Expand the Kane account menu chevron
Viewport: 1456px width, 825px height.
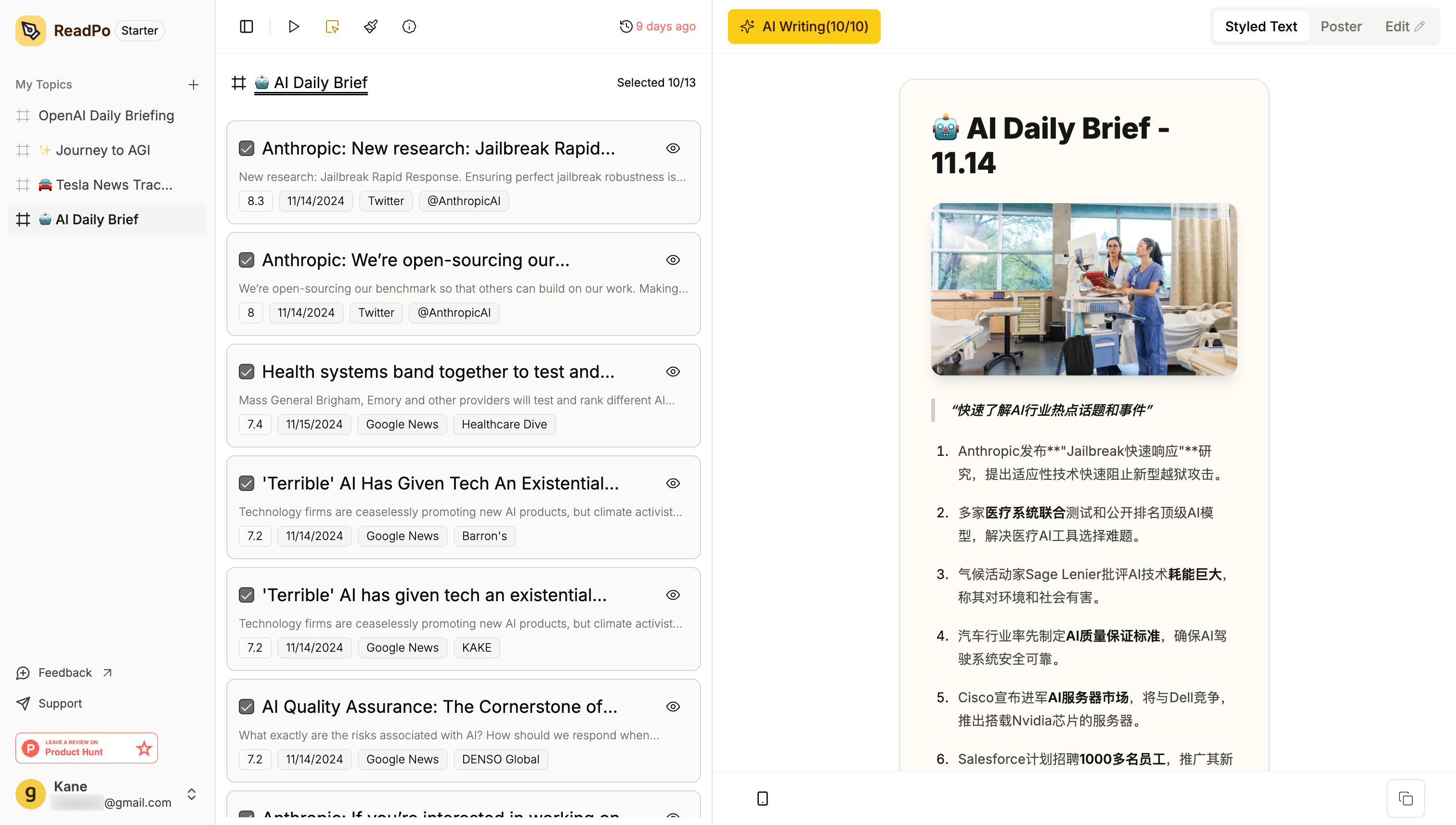pos(192,794)
